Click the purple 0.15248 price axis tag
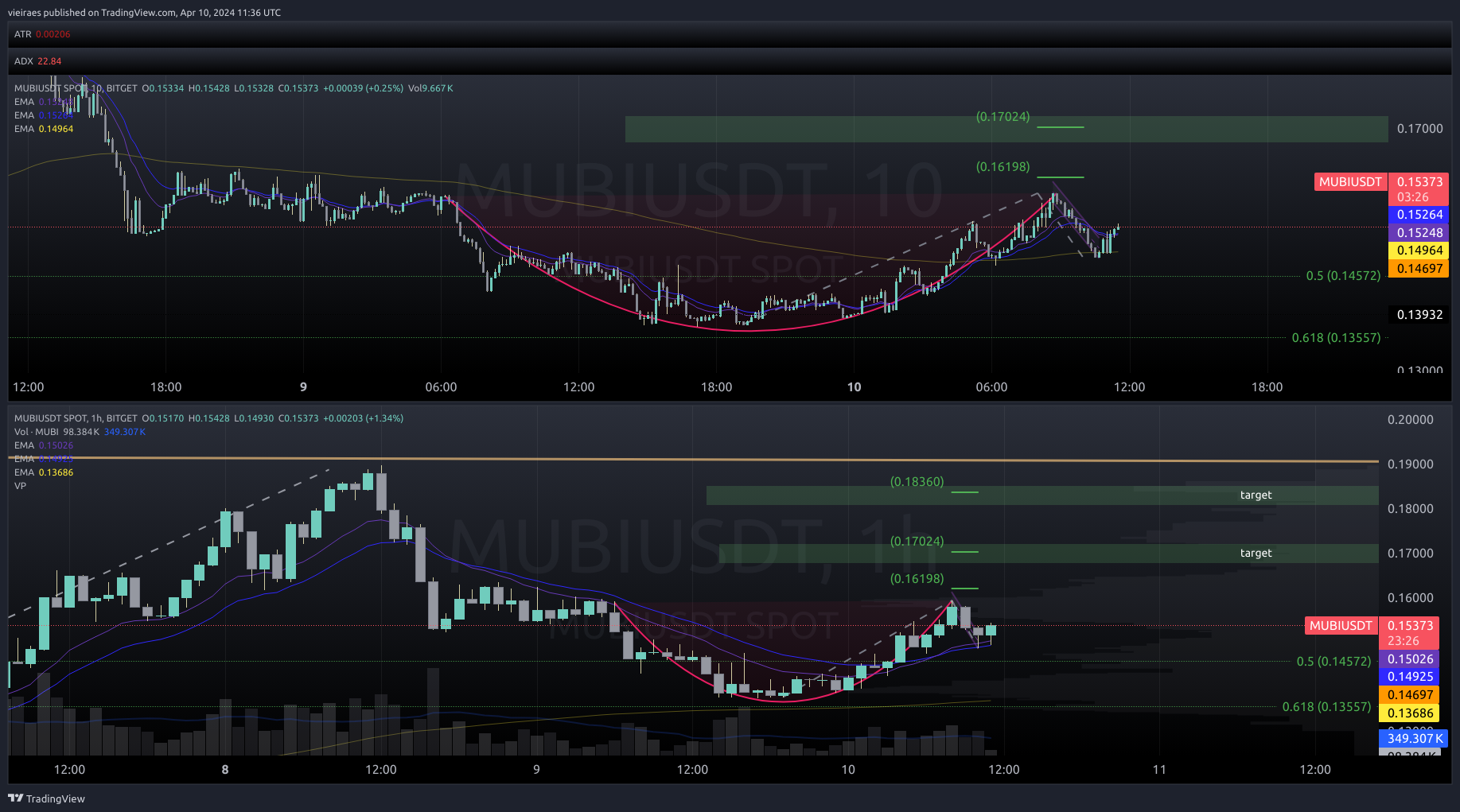 [1419, 233]
